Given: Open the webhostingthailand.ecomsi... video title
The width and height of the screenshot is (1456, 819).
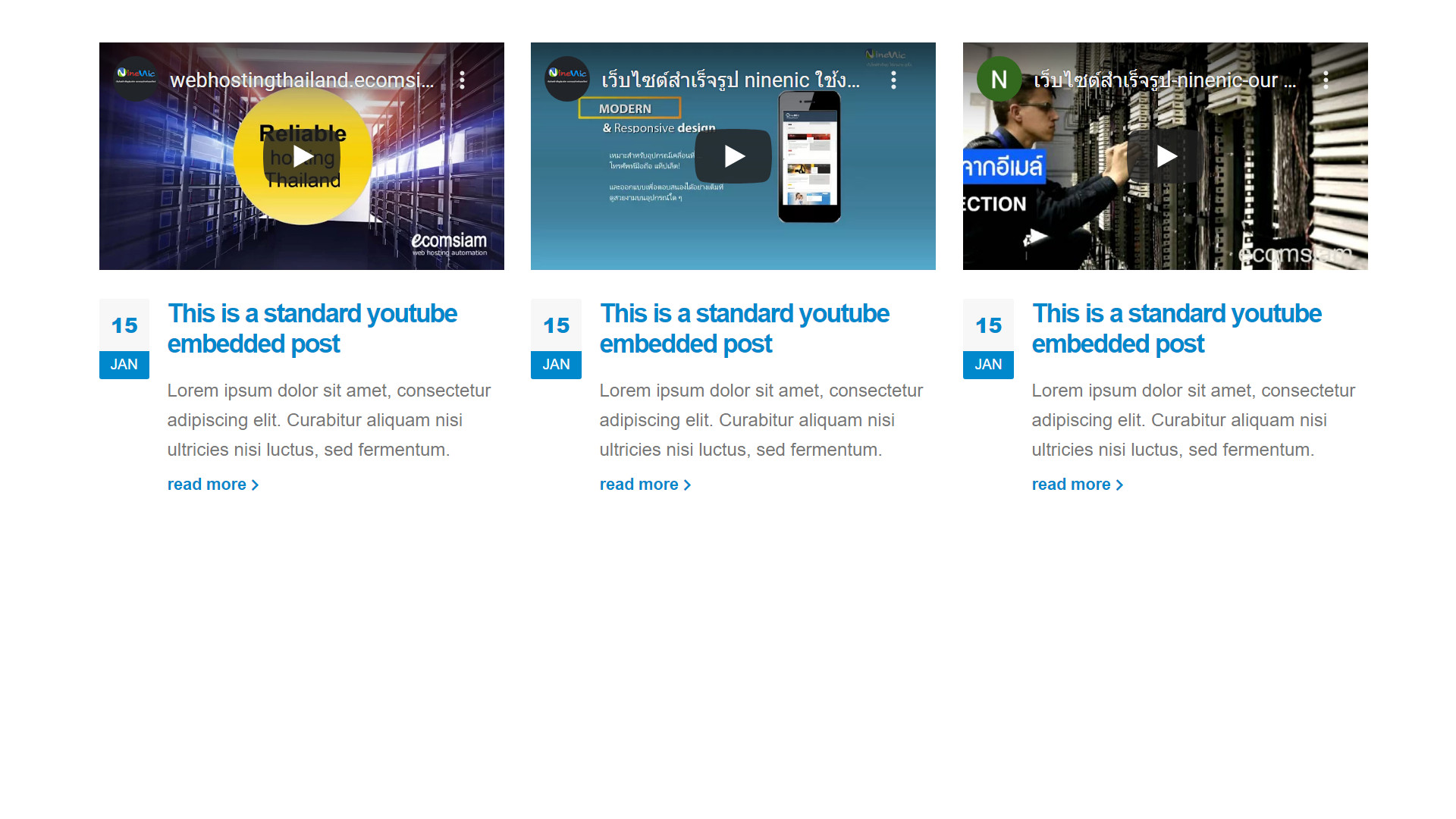Looking at the screenshot, I should coord(302,80).
